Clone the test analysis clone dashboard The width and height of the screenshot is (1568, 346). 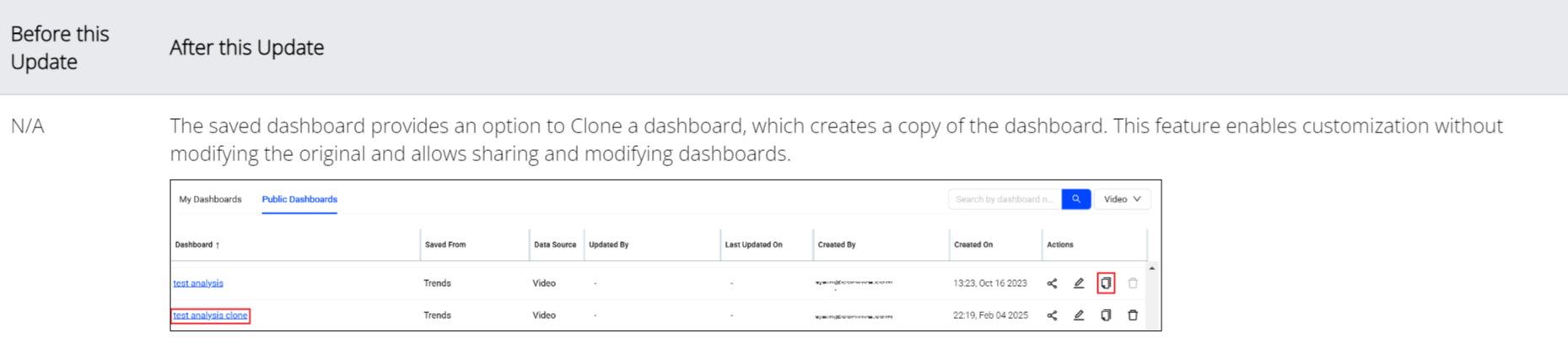pyautogui.click(x=1106, y=316)
